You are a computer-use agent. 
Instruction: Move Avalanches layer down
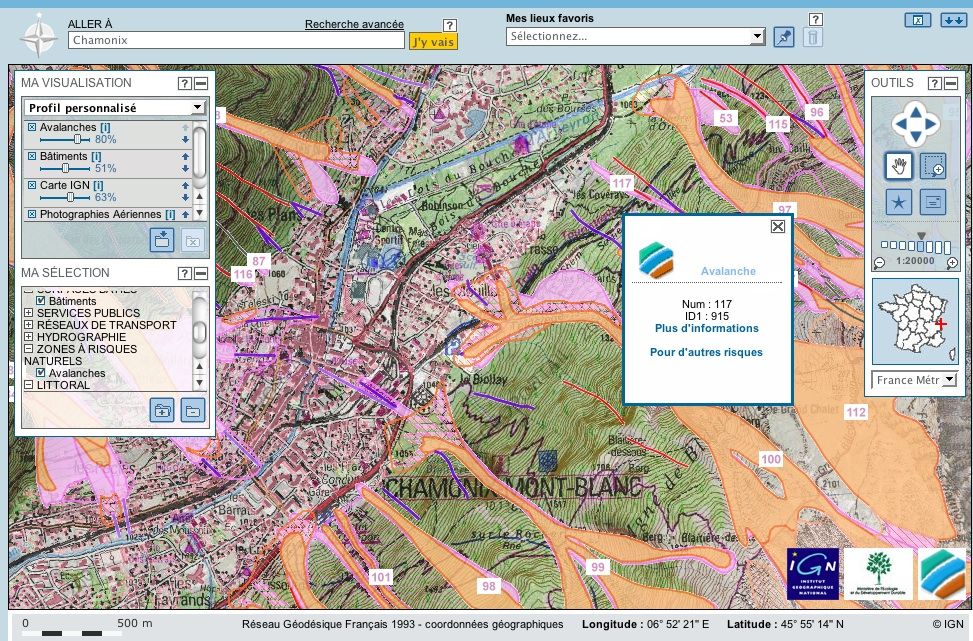click(185, 140)
